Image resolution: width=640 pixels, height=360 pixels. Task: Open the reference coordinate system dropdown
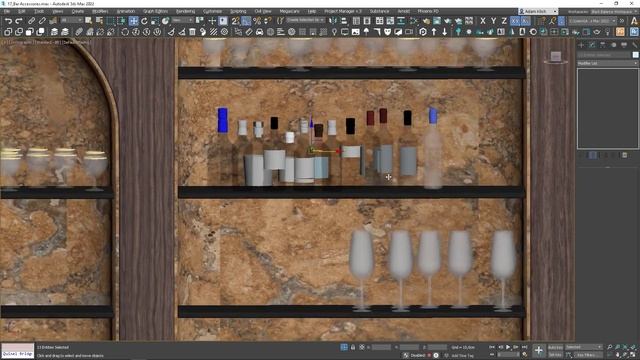coord(182,20)
